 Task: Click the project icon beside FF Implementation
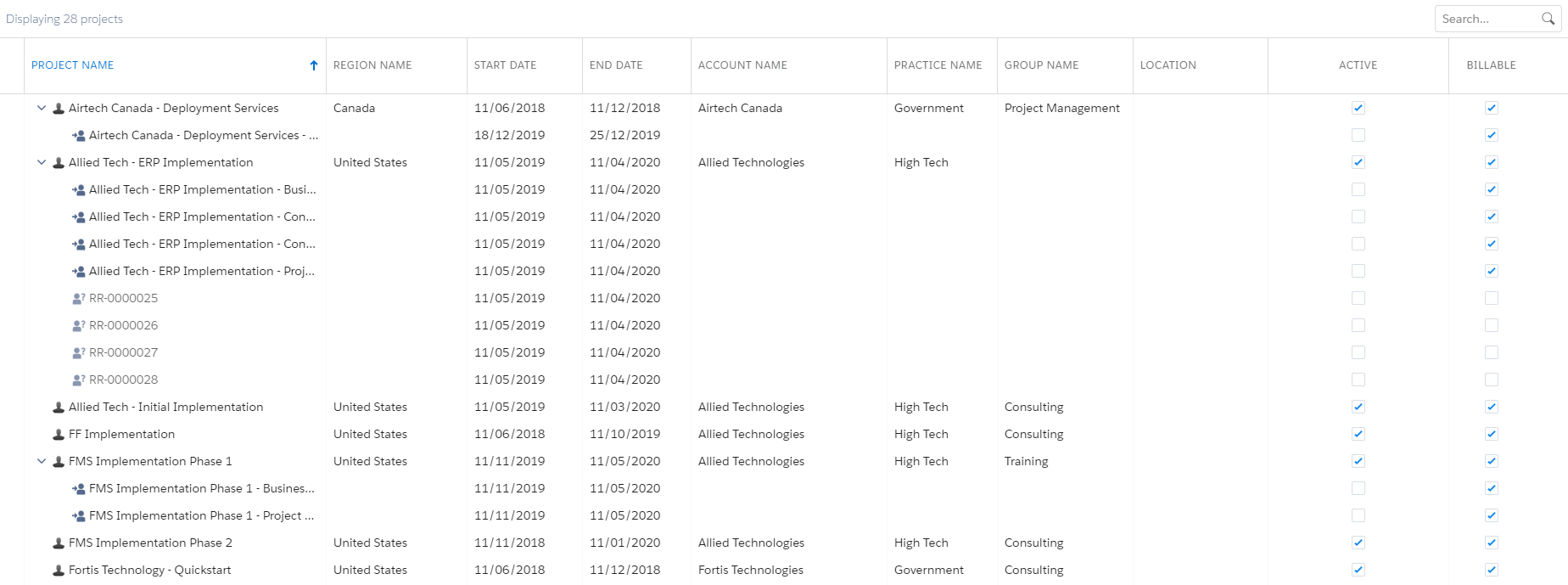(x=59, y=435)
